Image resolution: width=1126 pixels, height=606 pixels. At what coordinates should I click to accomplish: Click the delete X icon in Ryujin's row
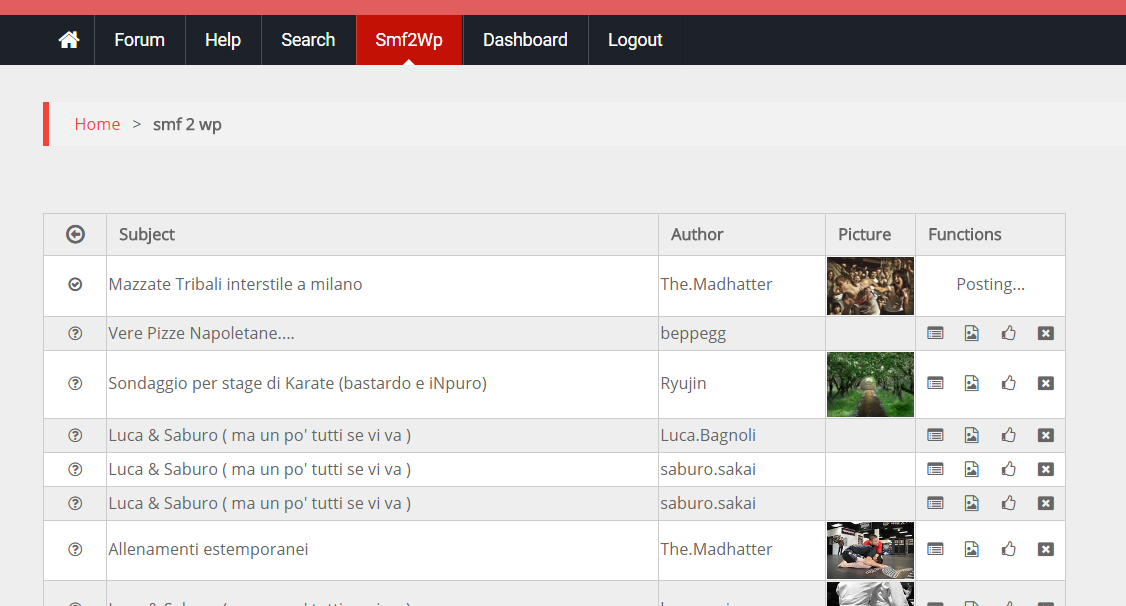click(x=1046, y=383)
